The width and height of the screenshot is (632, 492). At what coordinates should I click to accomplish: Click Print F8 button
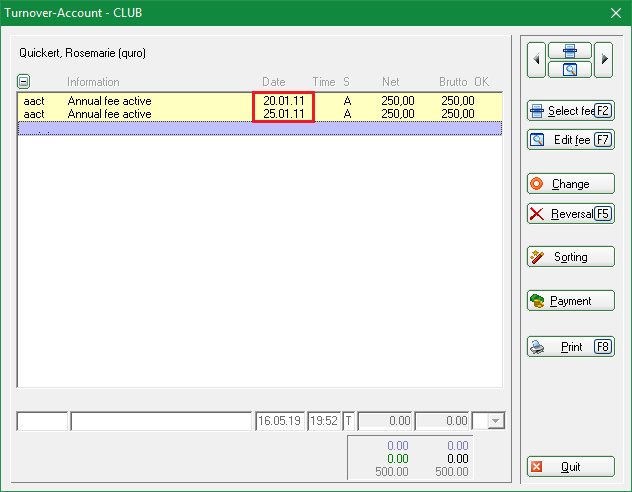coord(571,347)
